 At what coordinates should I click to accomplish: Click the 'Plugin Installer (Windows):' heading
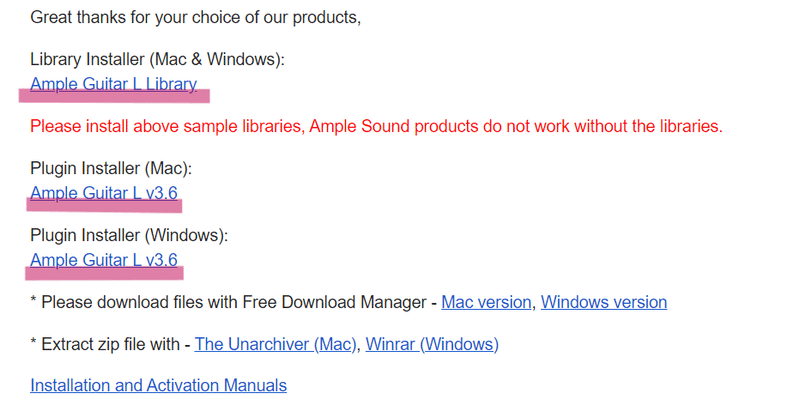[x=129, y=236]
